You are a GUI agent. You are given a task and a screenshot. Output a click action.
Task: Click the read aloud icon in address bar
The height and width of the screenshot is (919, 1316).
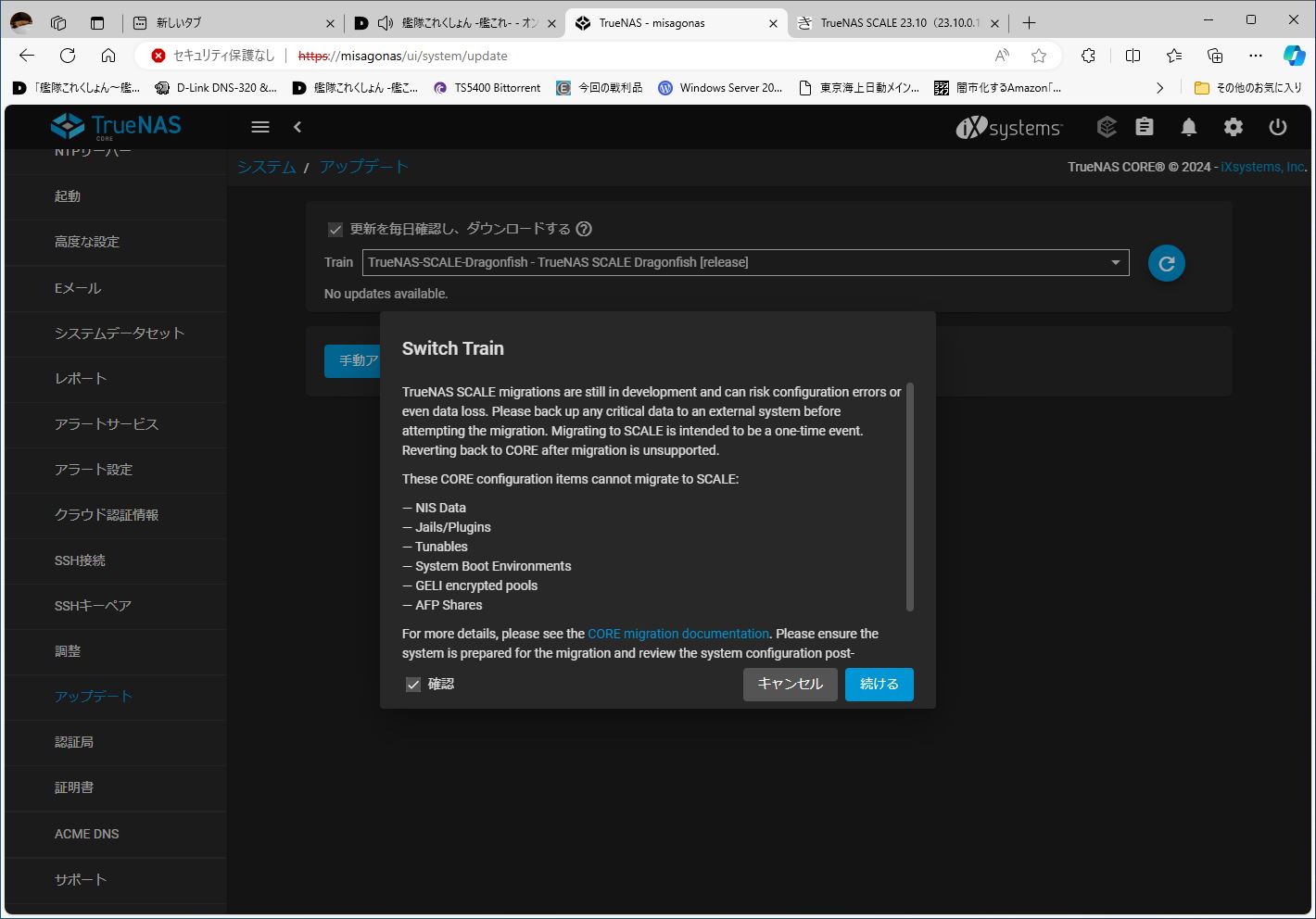[1002, 56]
